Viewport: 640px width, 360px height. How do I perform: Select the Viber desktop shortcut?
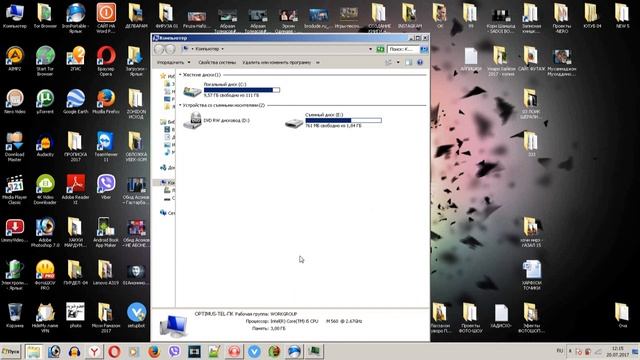106,188
